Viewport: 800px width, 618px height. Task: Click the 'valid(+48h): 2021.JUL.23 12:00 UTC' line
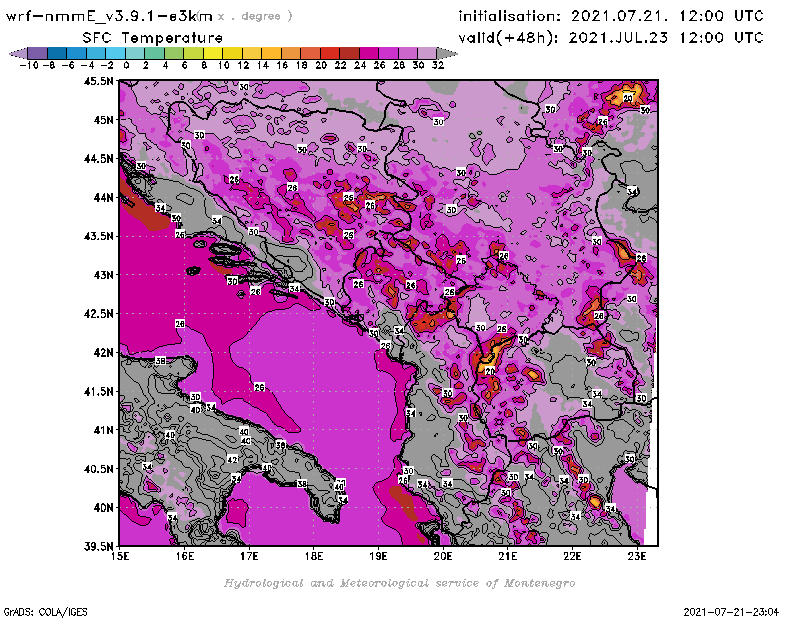coord(611,38)
